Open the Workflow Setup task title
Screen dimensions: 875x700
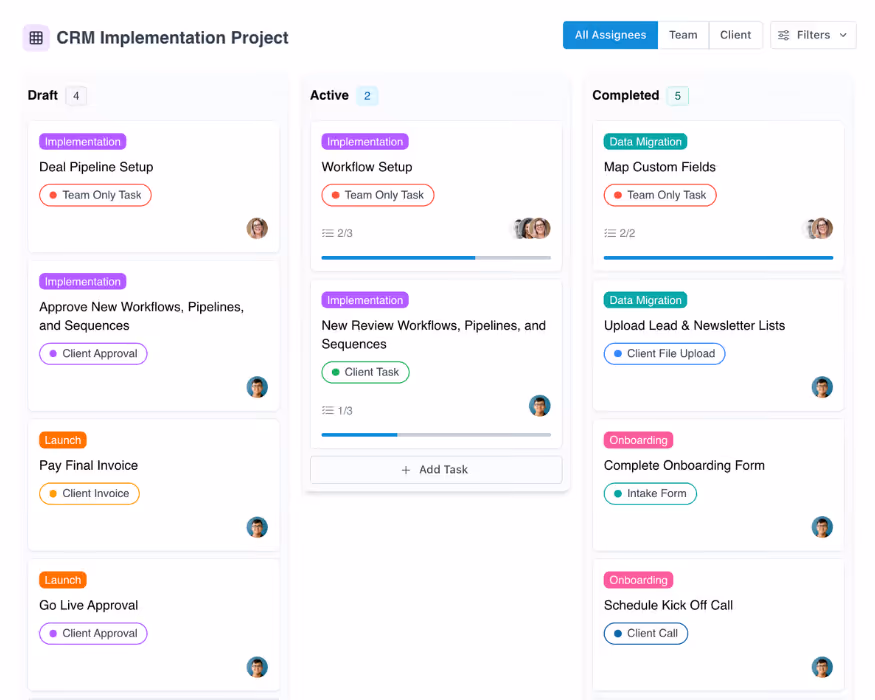pos(367,167)
